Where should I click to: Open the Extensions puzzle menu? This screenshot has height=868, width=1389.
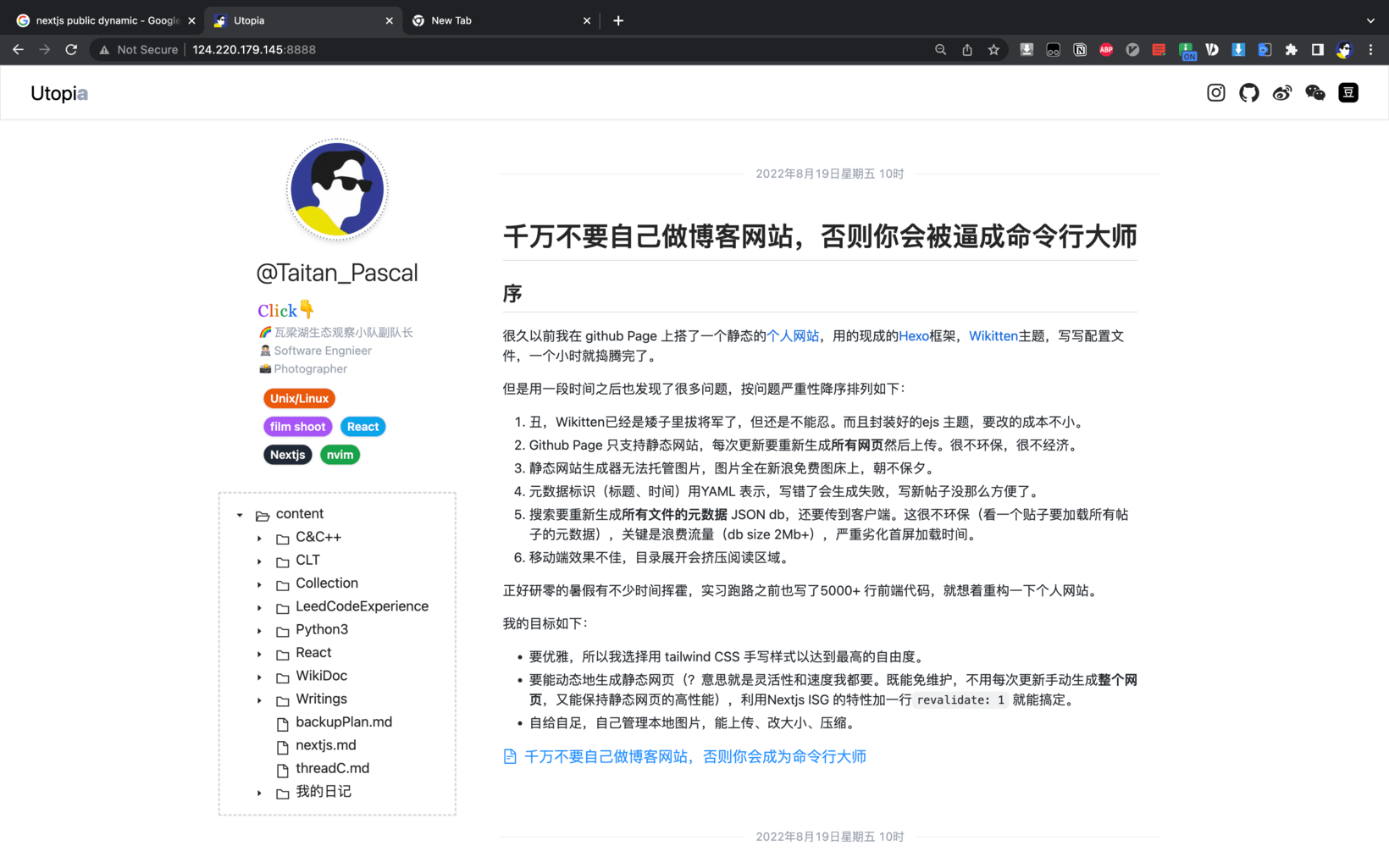tap(1291, 50)
